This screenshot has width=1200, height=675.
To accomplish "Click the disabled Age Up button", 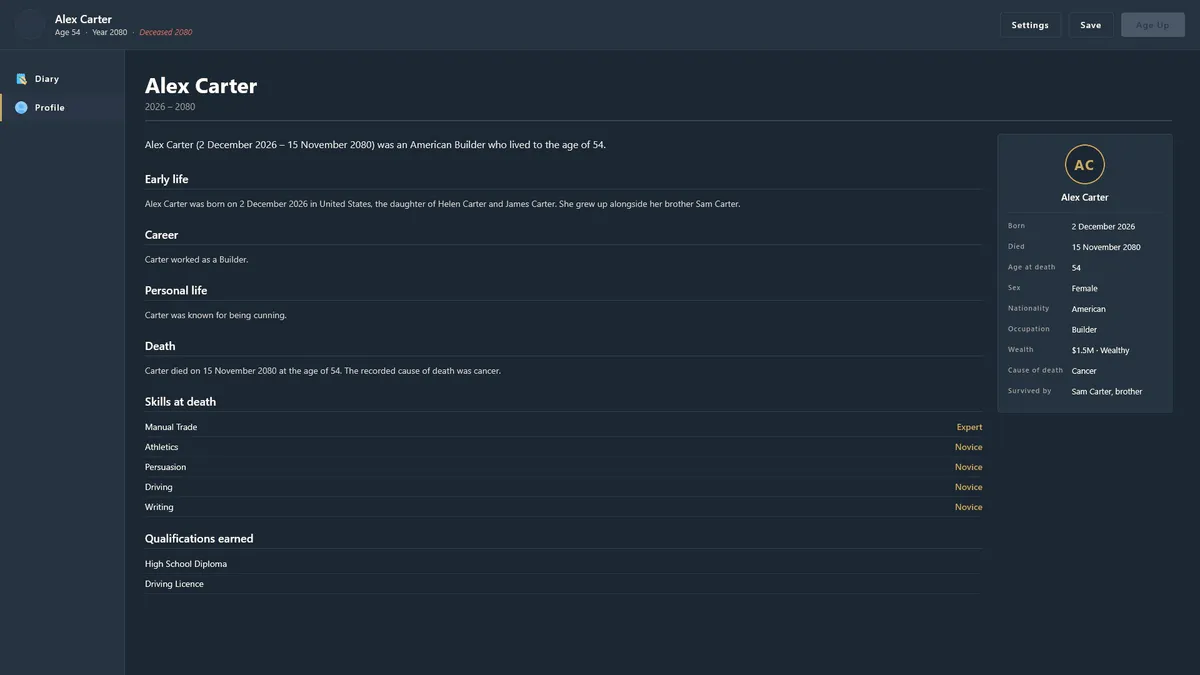I will tap(1153, 25).
